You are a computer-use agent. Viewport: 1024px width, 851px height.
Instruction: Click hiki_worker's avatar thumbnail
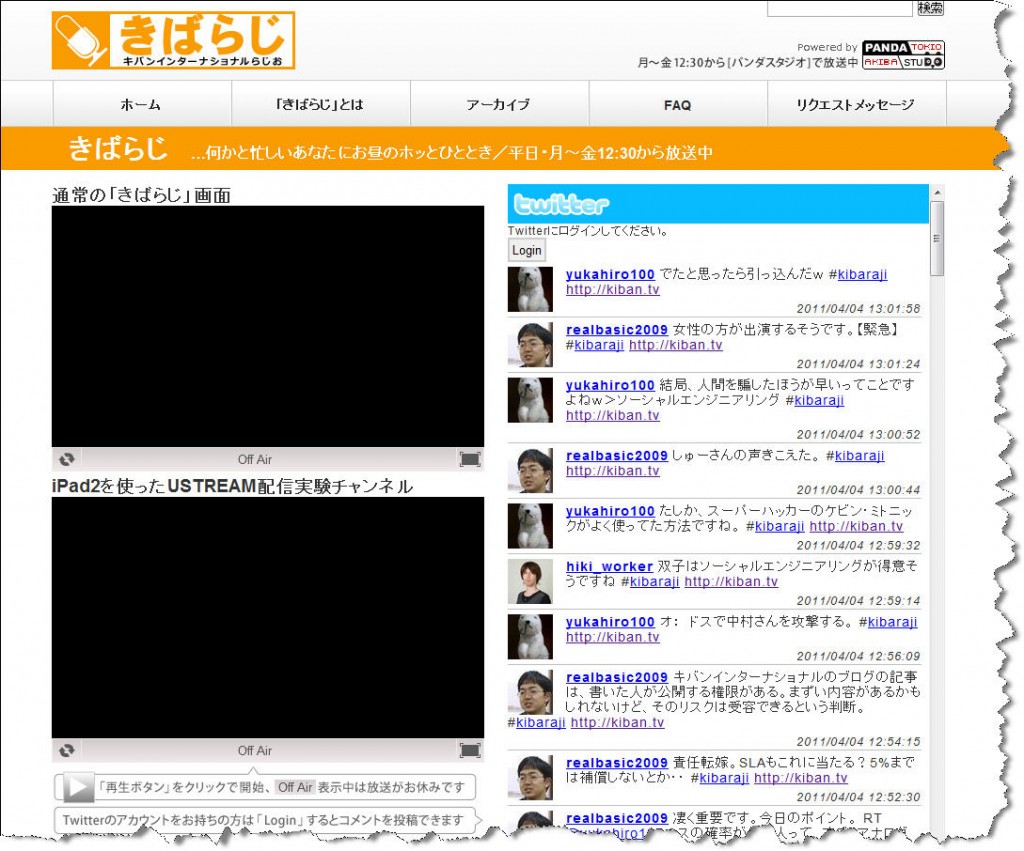coord(530,580)
